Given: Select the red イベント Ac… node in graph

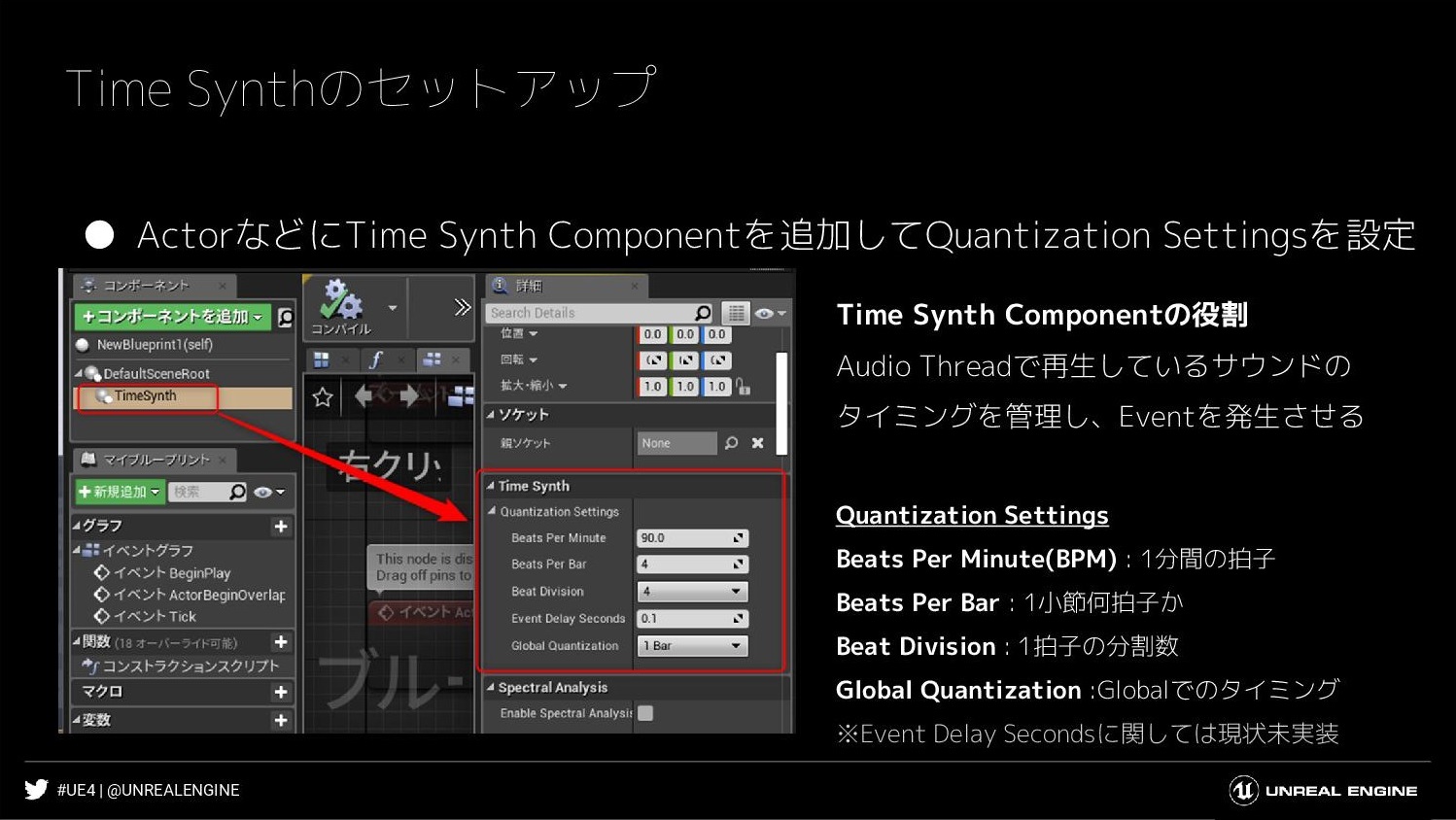Looking at the screenshot, I should (422, 612).
